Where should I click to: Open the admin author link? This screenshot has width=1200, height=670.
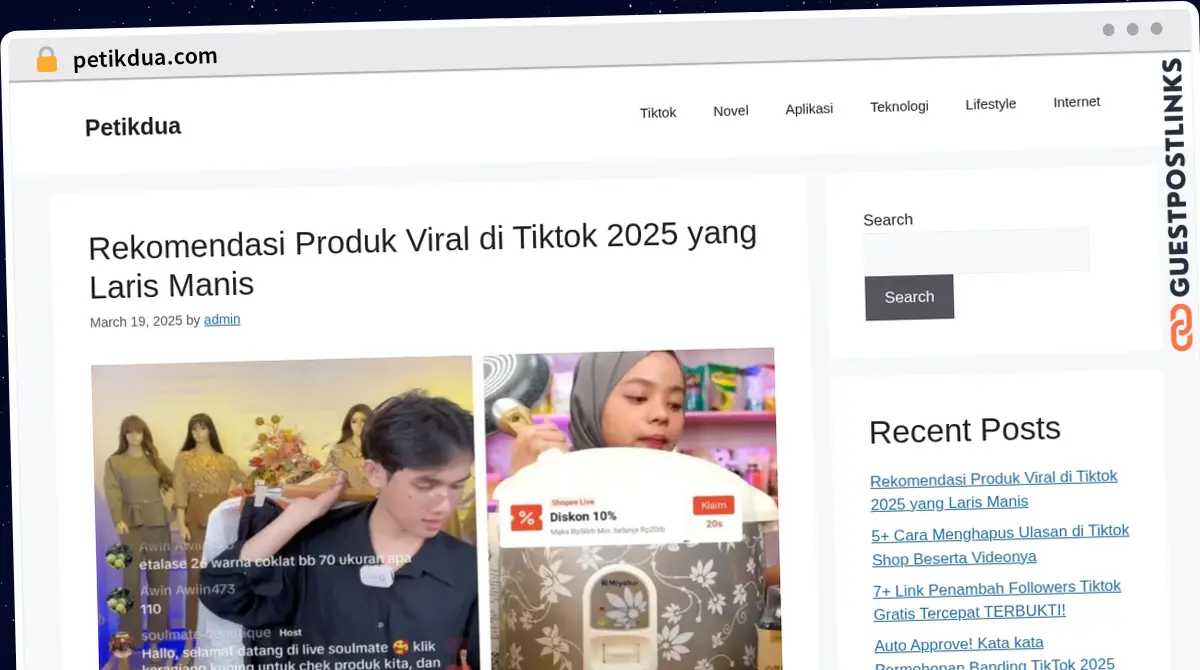[222, 320]
